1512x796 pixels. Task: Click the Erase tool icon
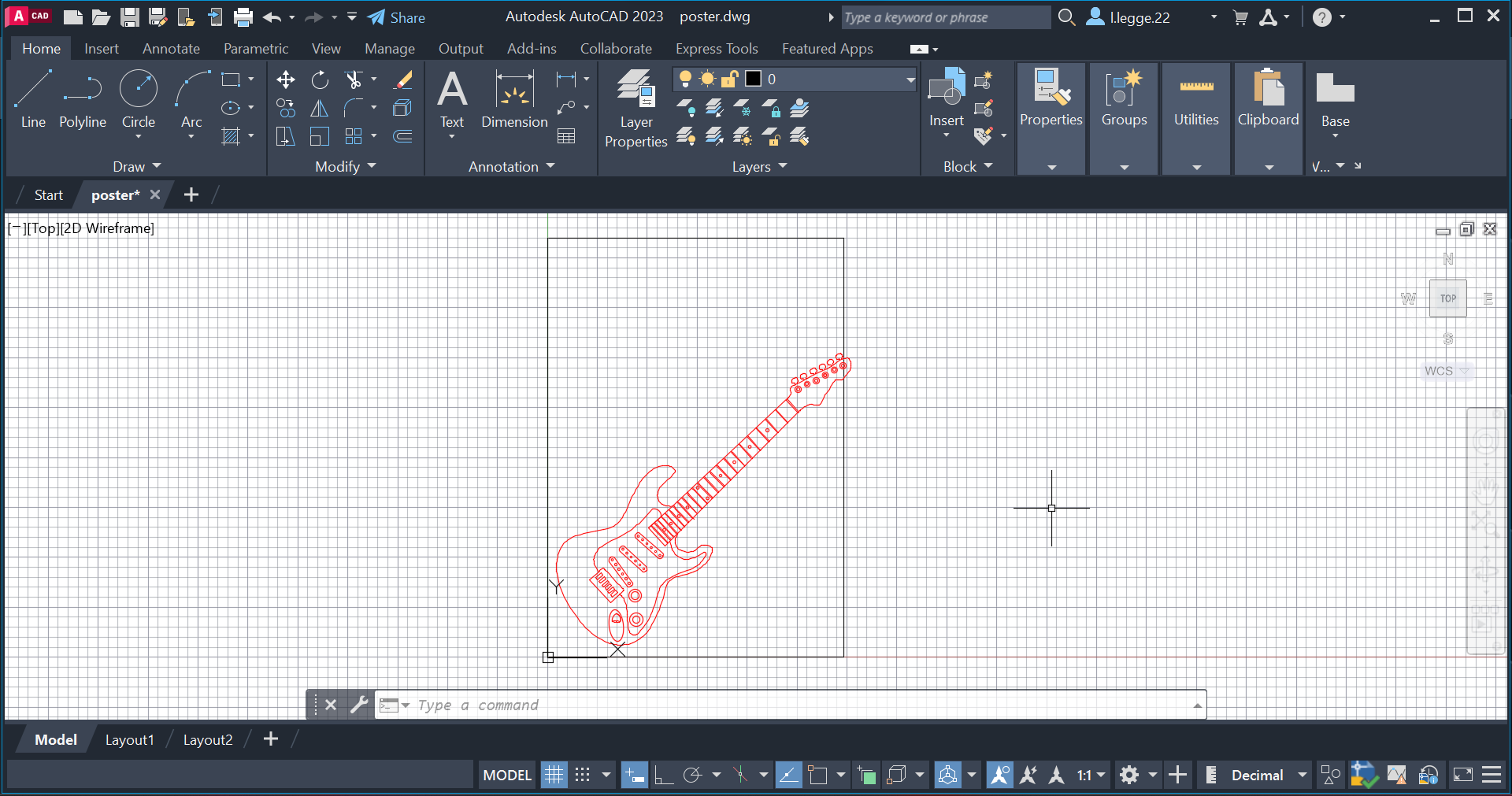[x=403, y=80]
